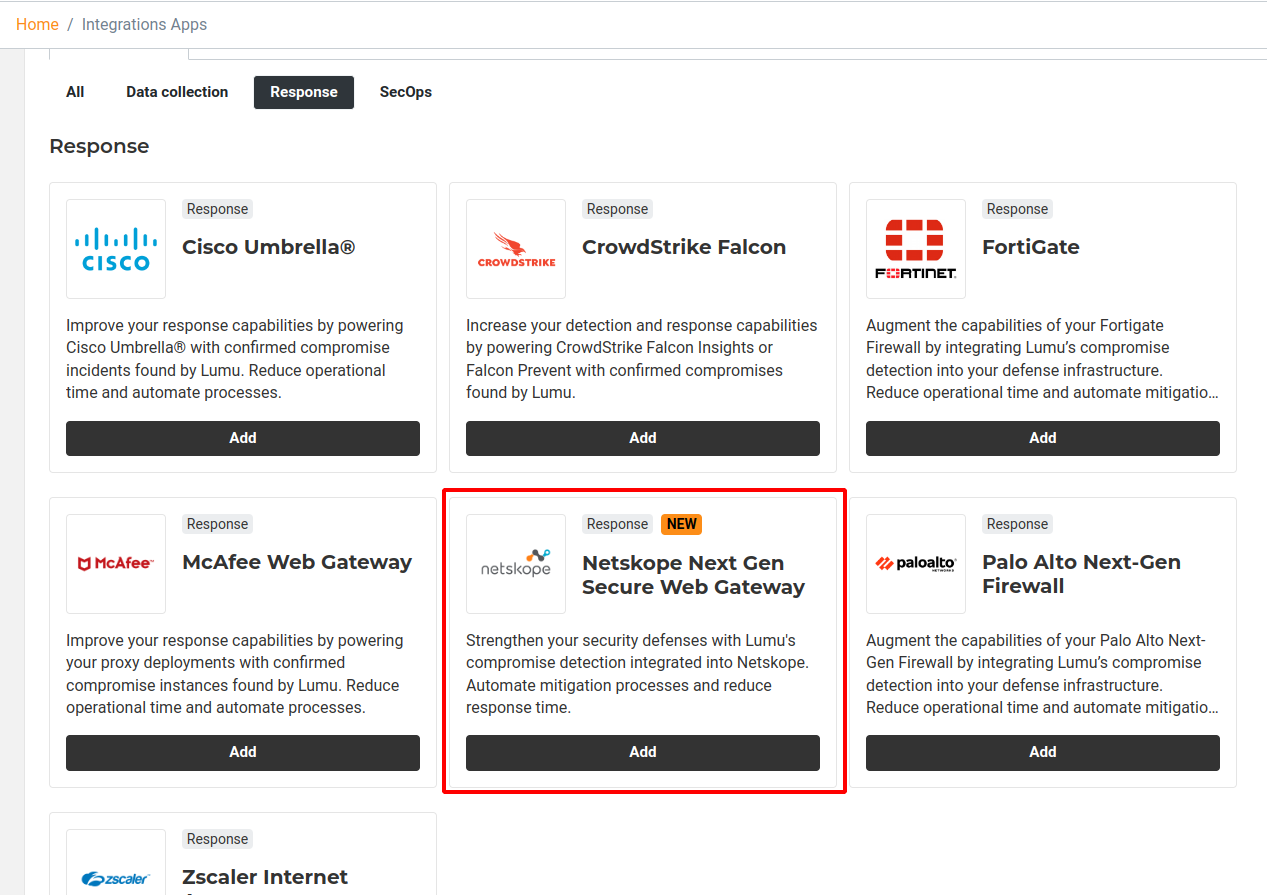
Task: Select the Data collection tab
Action: tap(177, 92)
